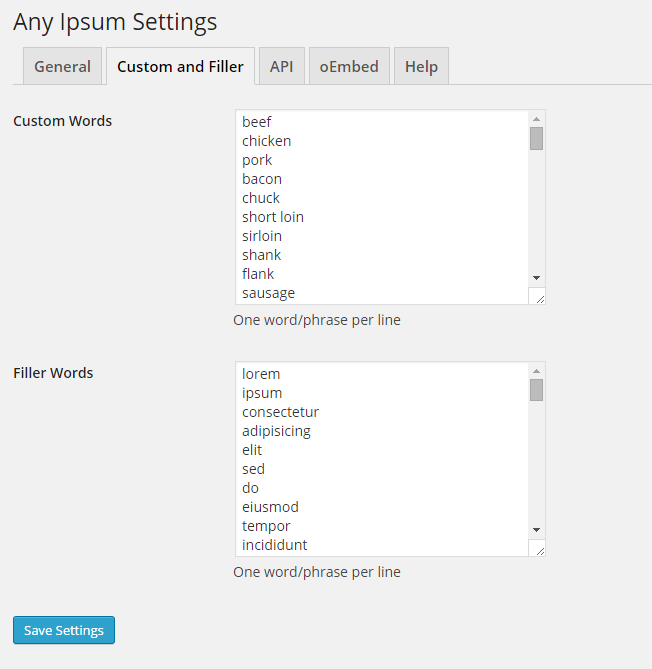Select the Custom and Filler tab
652x669 pixels.
coord(180,67)
